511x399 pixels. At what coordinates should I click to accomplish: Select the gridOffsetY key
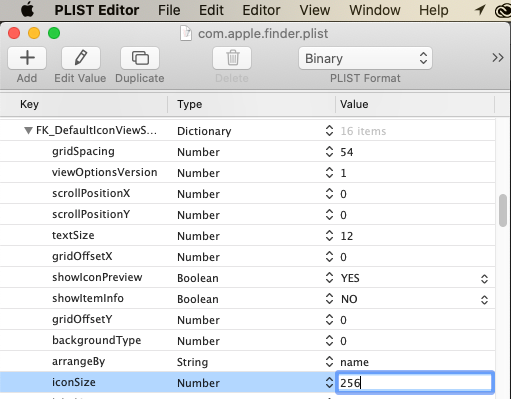(x=82, y=319)
